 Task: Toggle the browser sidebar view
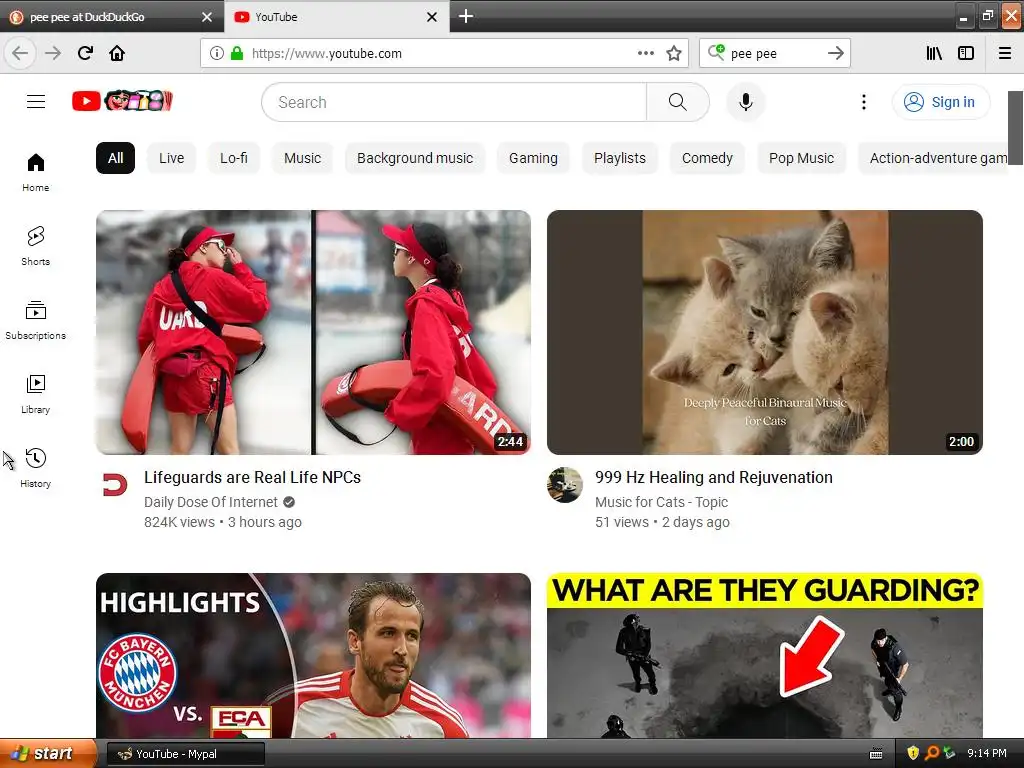[x=966, y=54]
